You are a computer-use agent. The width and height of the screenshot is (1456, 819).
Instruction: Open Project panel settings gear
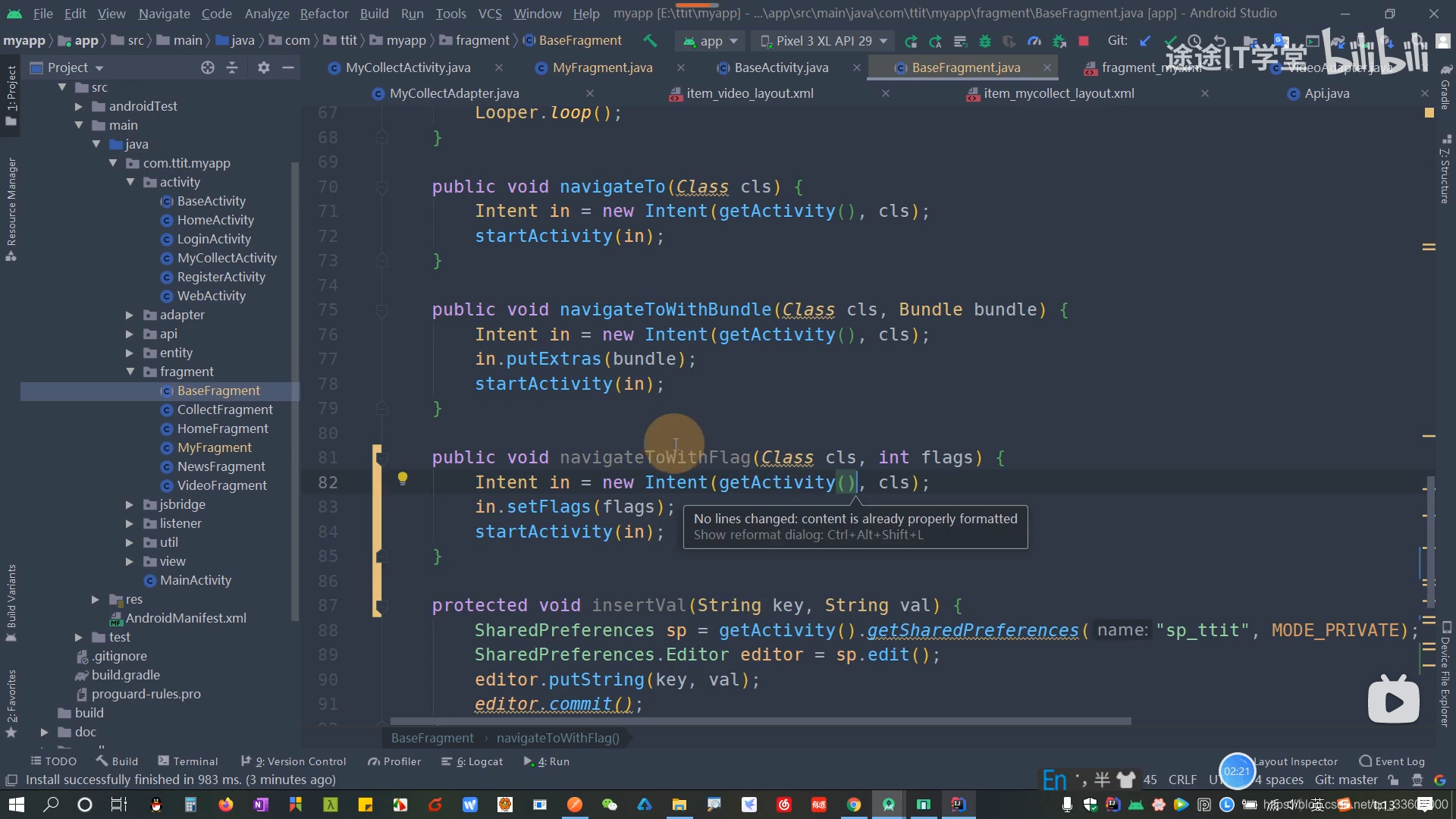click(x=263, y=67)
